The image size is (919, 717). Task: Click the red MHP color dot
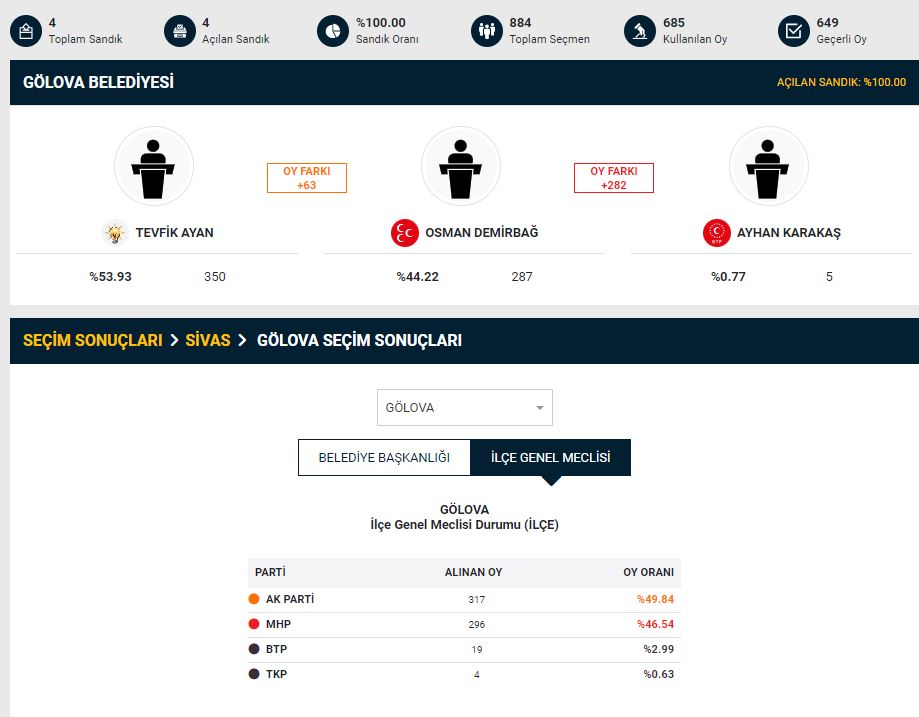click(254, 625)
